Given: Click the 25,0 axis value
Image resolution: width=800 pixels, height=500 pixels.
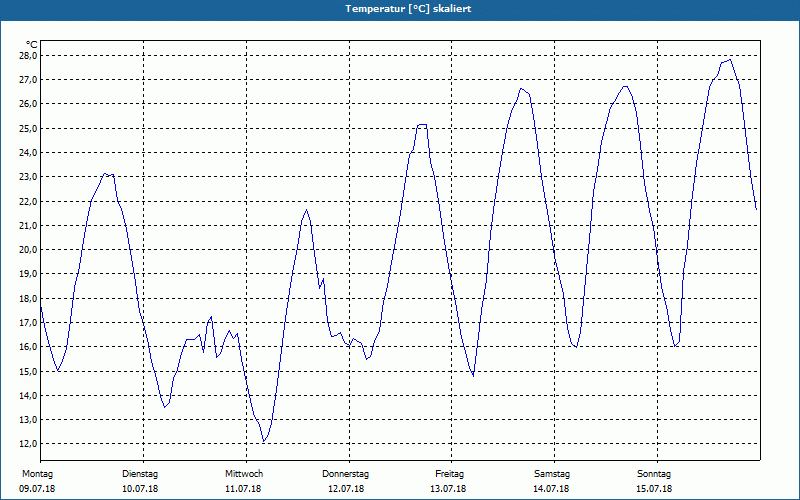Looking at the screenshot, I should tap(29, 128).
